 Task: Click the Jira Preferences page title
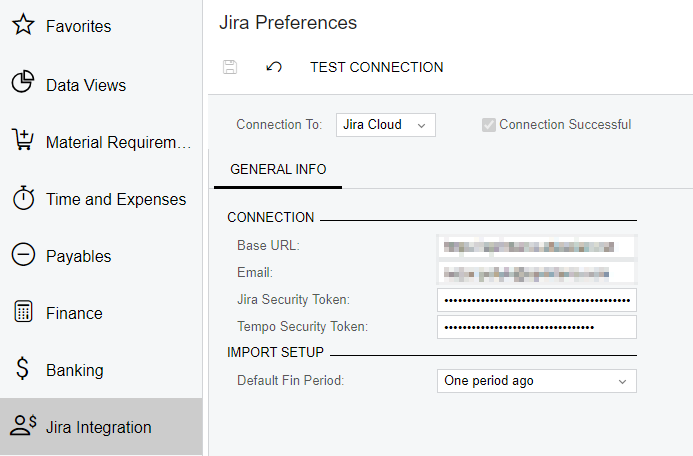pos(288,23)
